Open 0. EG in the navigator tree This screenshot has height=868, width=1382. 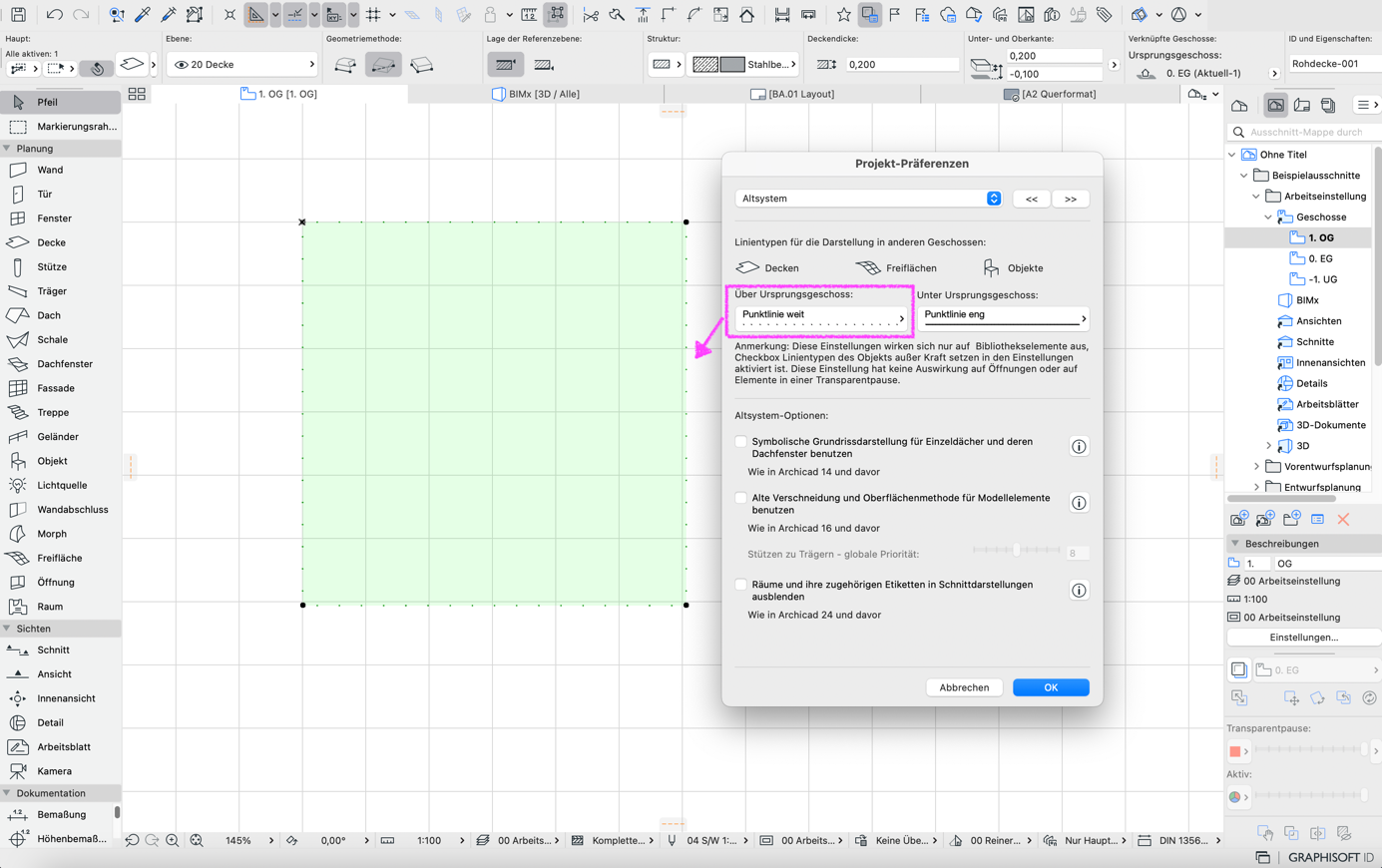(x=1319, y=258)
